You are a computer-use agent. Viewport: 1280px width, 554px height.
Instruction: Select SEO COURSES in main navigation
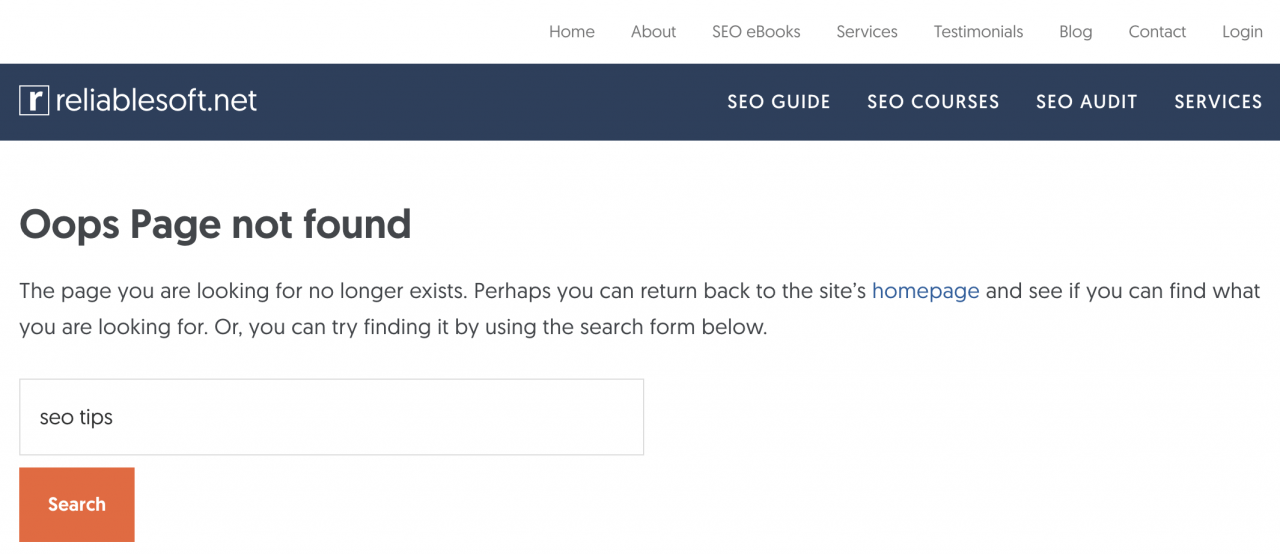click(933, 102)
